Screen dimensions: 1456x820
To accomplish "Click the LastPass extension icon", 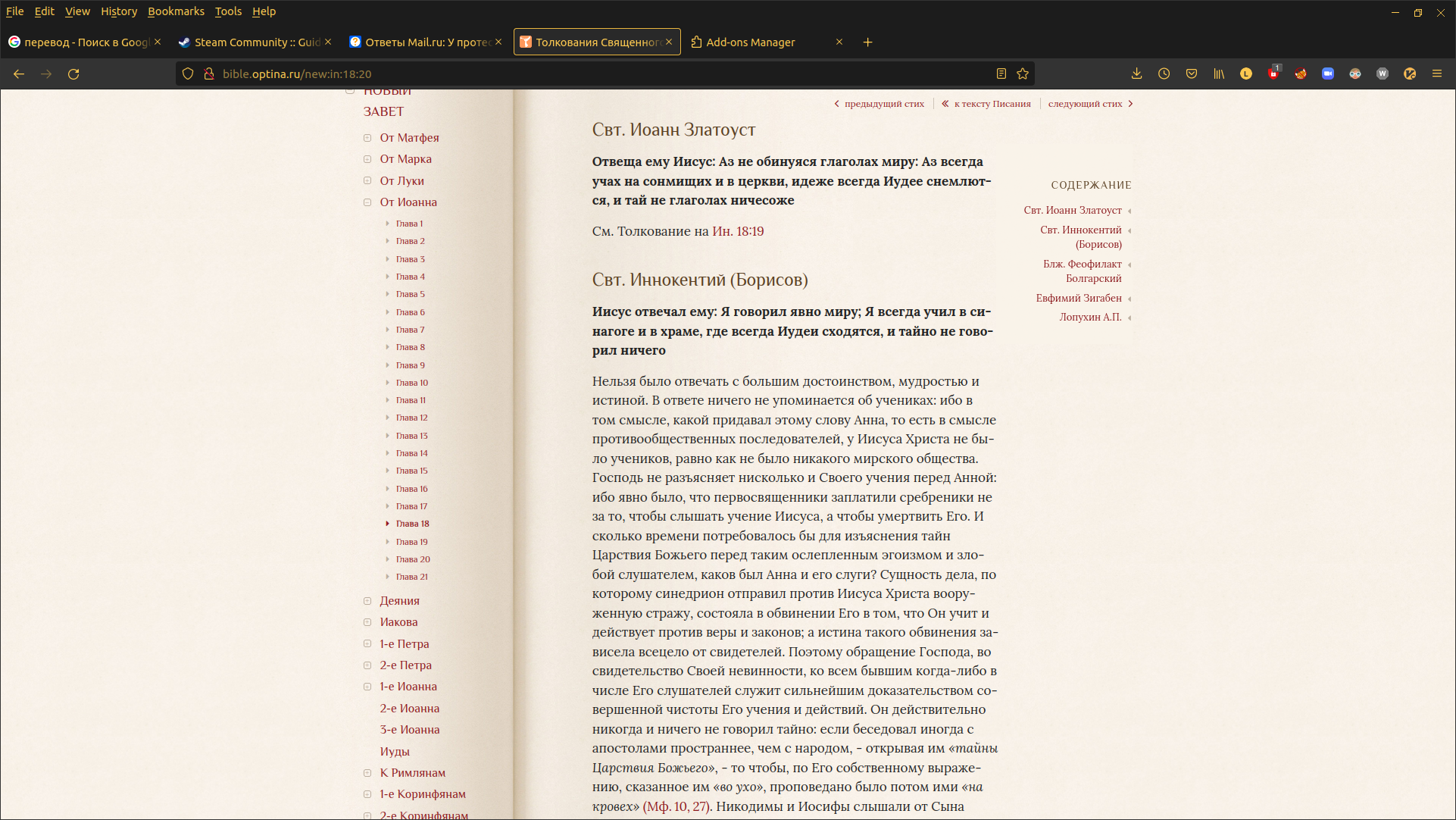I will (1246, 74).
